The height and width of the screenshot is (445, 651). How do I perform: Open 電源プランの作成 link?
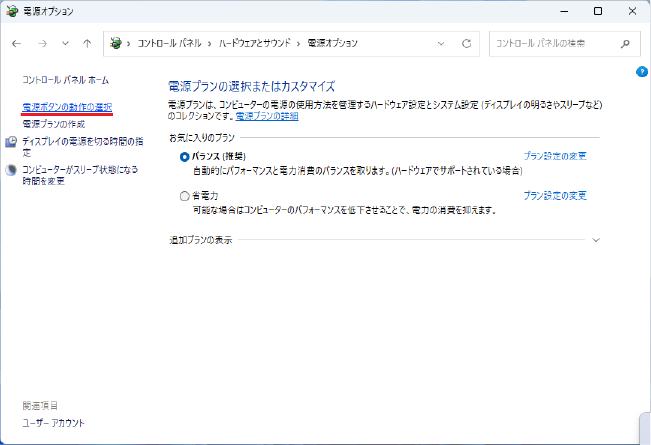[x=54, y=124]
